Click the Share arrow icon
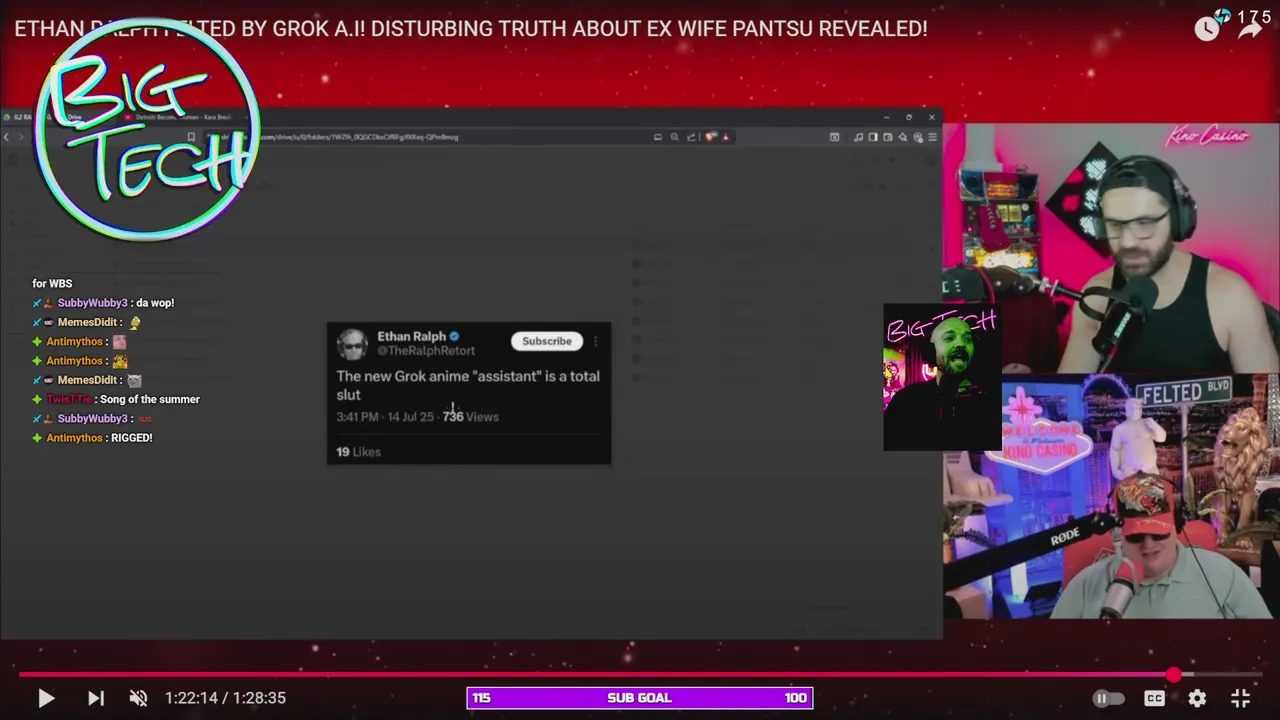This screenshot has height=720, width=1280. [1251, 29]
